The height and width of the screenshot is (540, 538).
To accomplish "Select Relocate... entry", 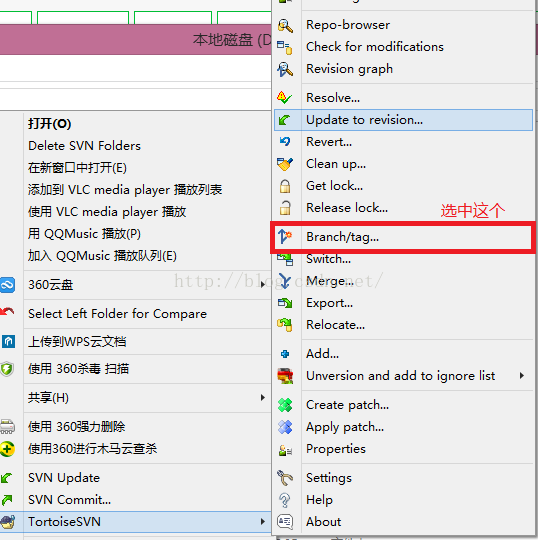I will (x=335, y=325).
